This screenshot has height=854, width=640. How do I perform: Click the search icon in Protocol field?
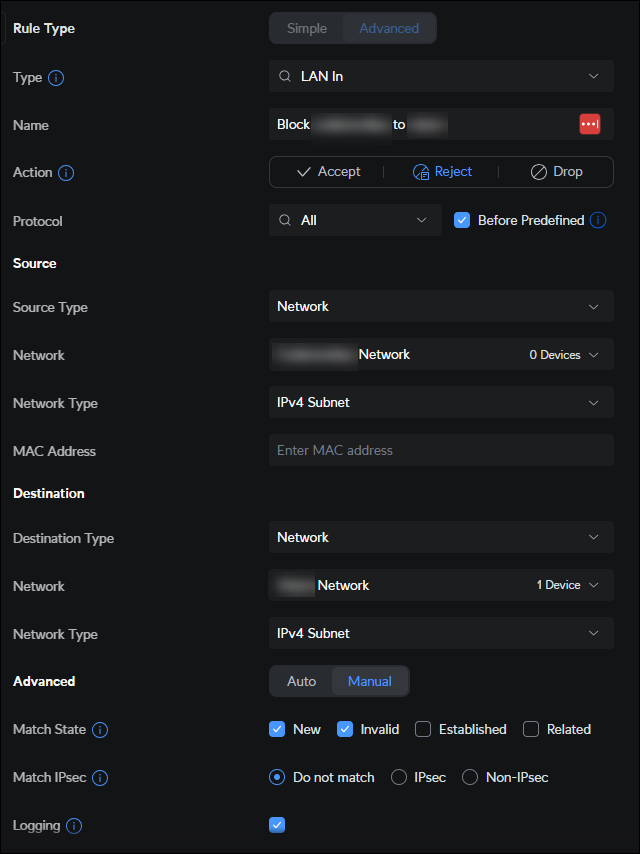(286, 220)
